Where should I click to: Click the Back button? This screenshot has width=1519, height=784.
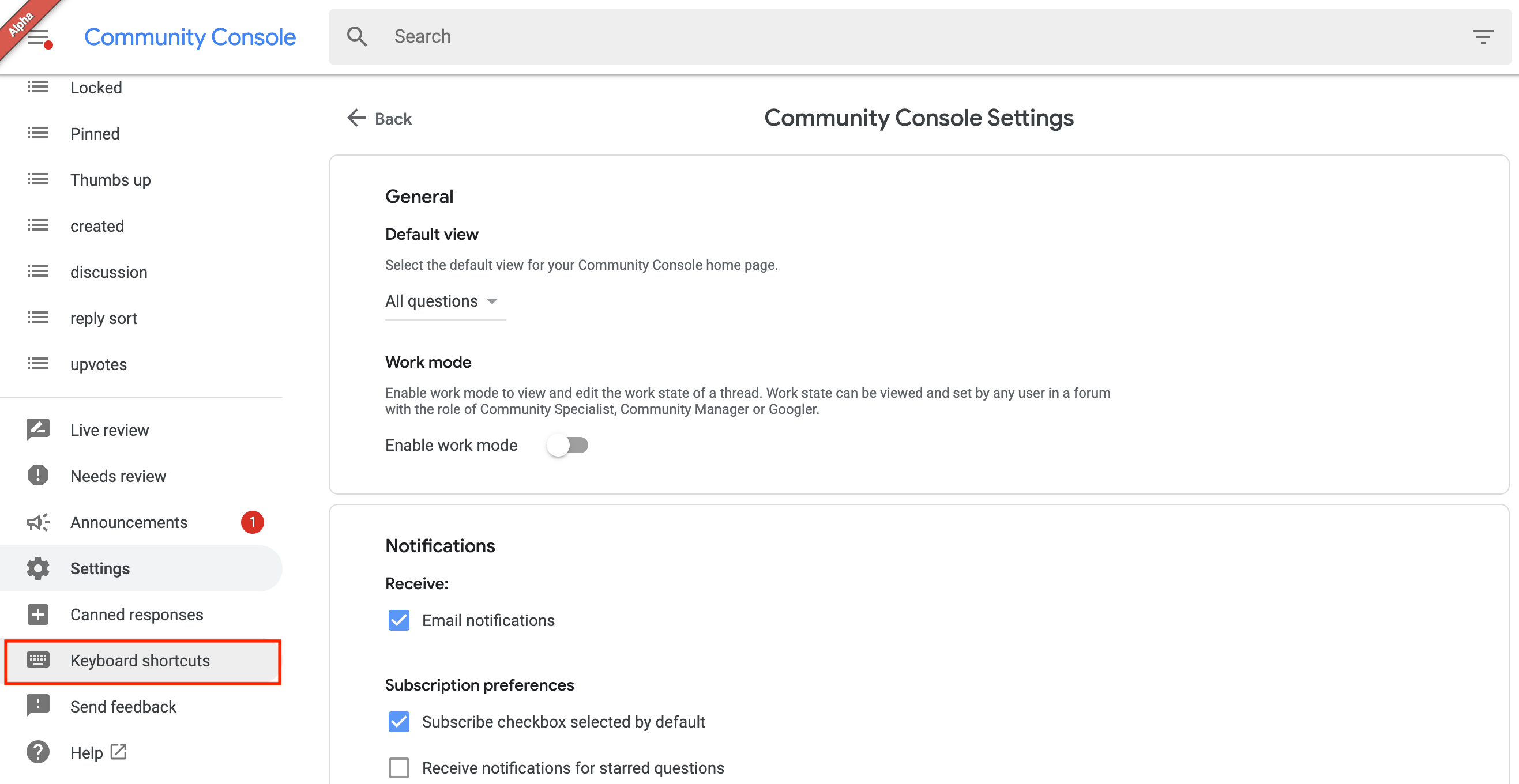pos(381,119)
